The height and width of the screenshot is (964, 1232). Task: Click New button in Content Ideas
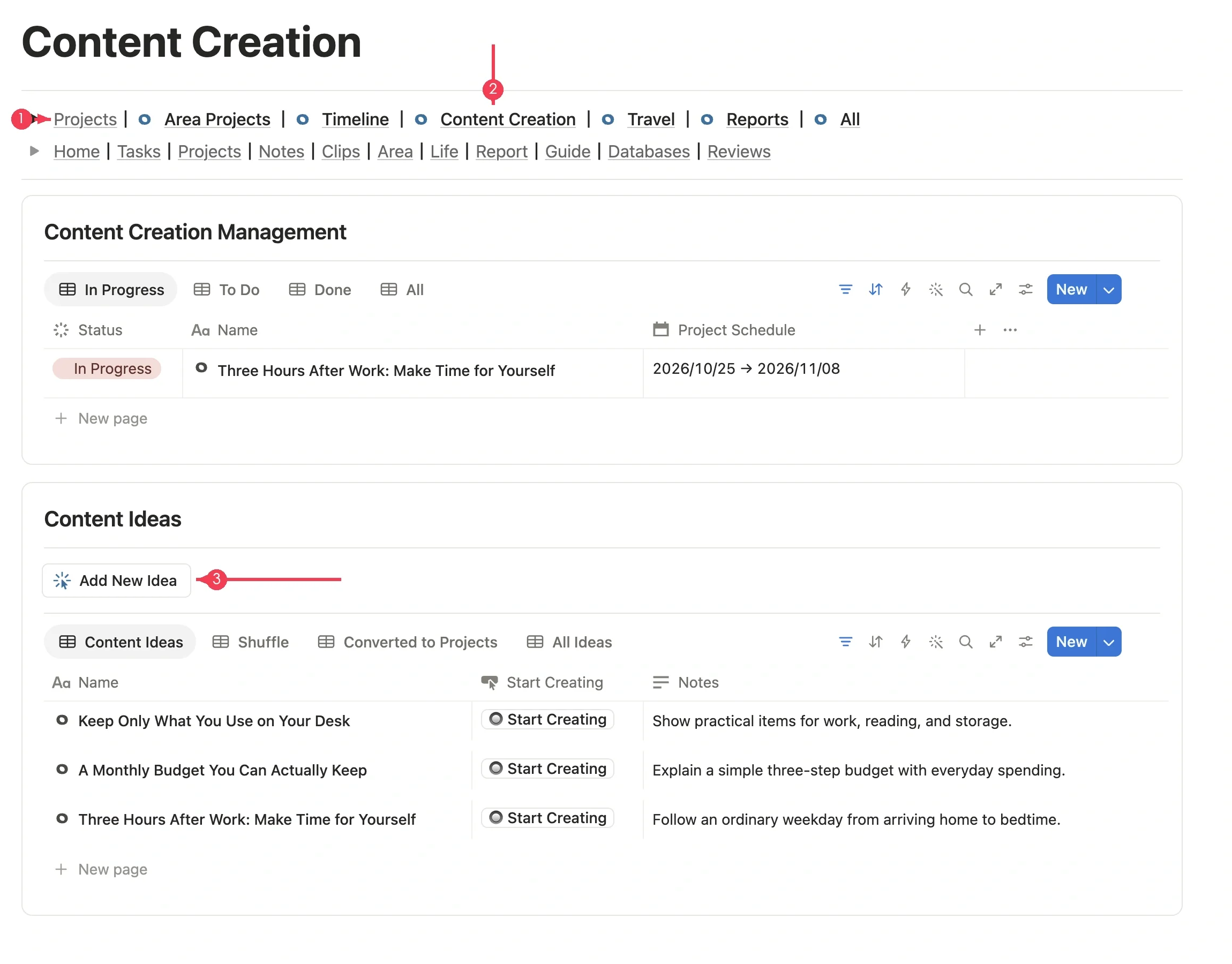click(x=1071, y=642)
